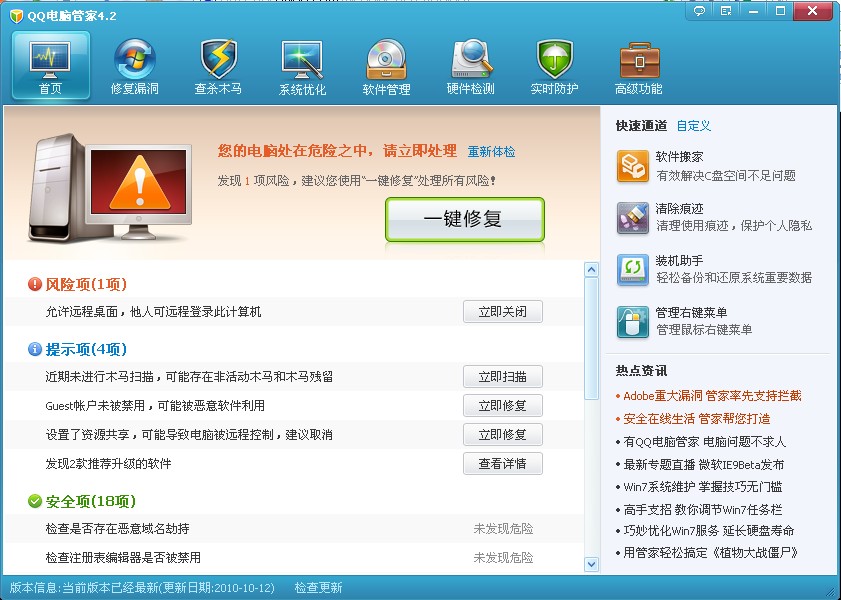Open news: 有QQ电脑管家 电脑问题不求人

point(704,442)
